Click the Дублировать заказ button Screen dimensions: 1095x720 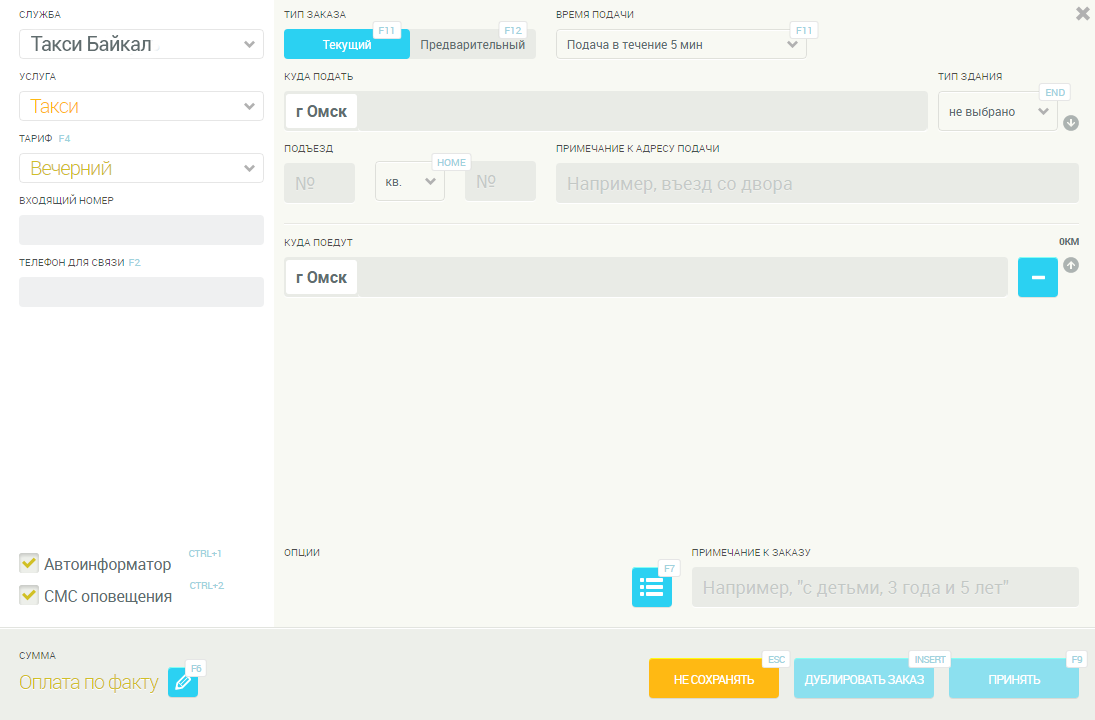864,679
